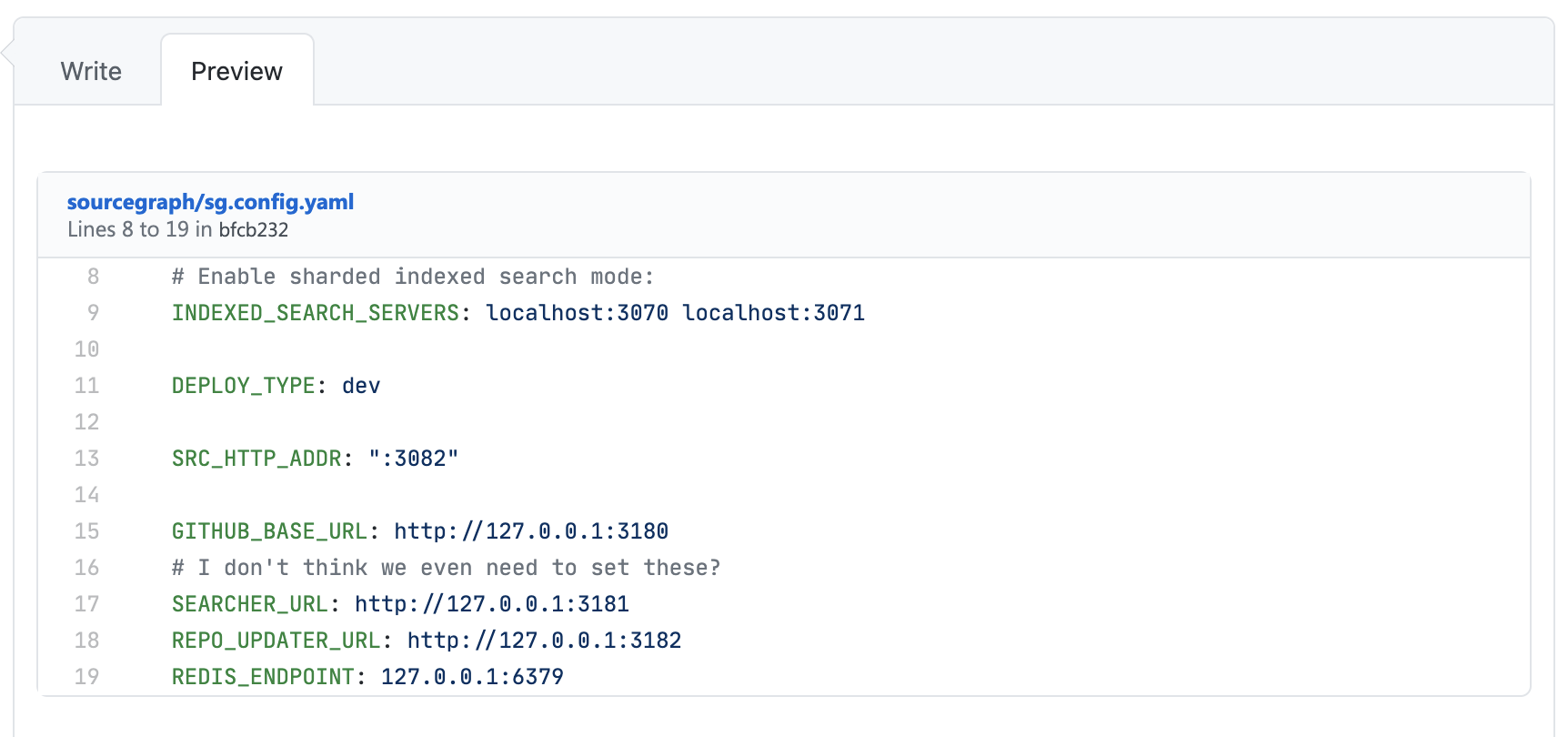Click line number 9 in snippet
1568x737 pixels.
click(93, 313)
